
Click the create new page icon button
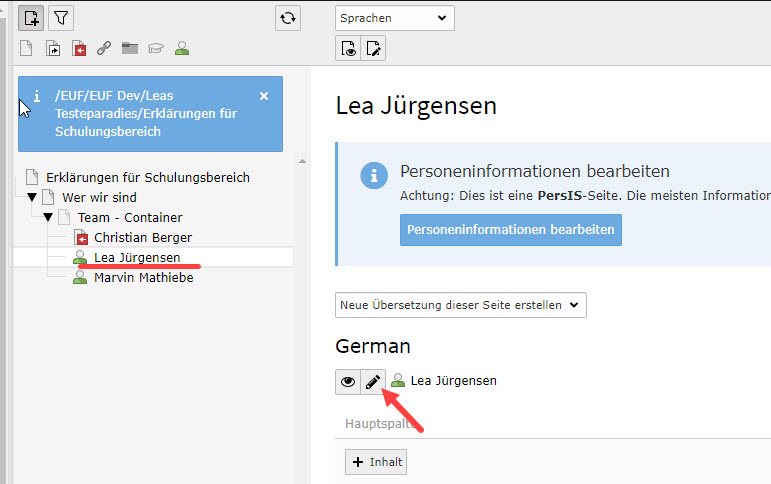tap(31, 18)
